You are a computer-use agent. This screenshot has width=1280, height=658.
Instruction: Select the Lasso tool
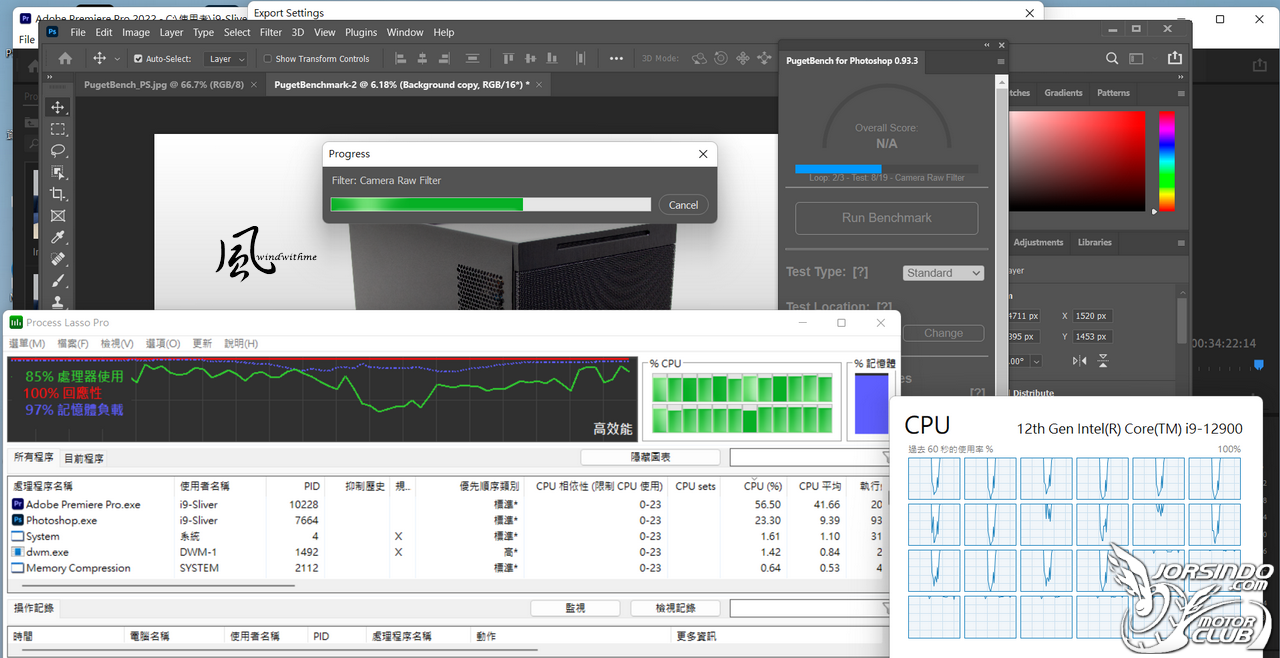[x=58, y=151]
